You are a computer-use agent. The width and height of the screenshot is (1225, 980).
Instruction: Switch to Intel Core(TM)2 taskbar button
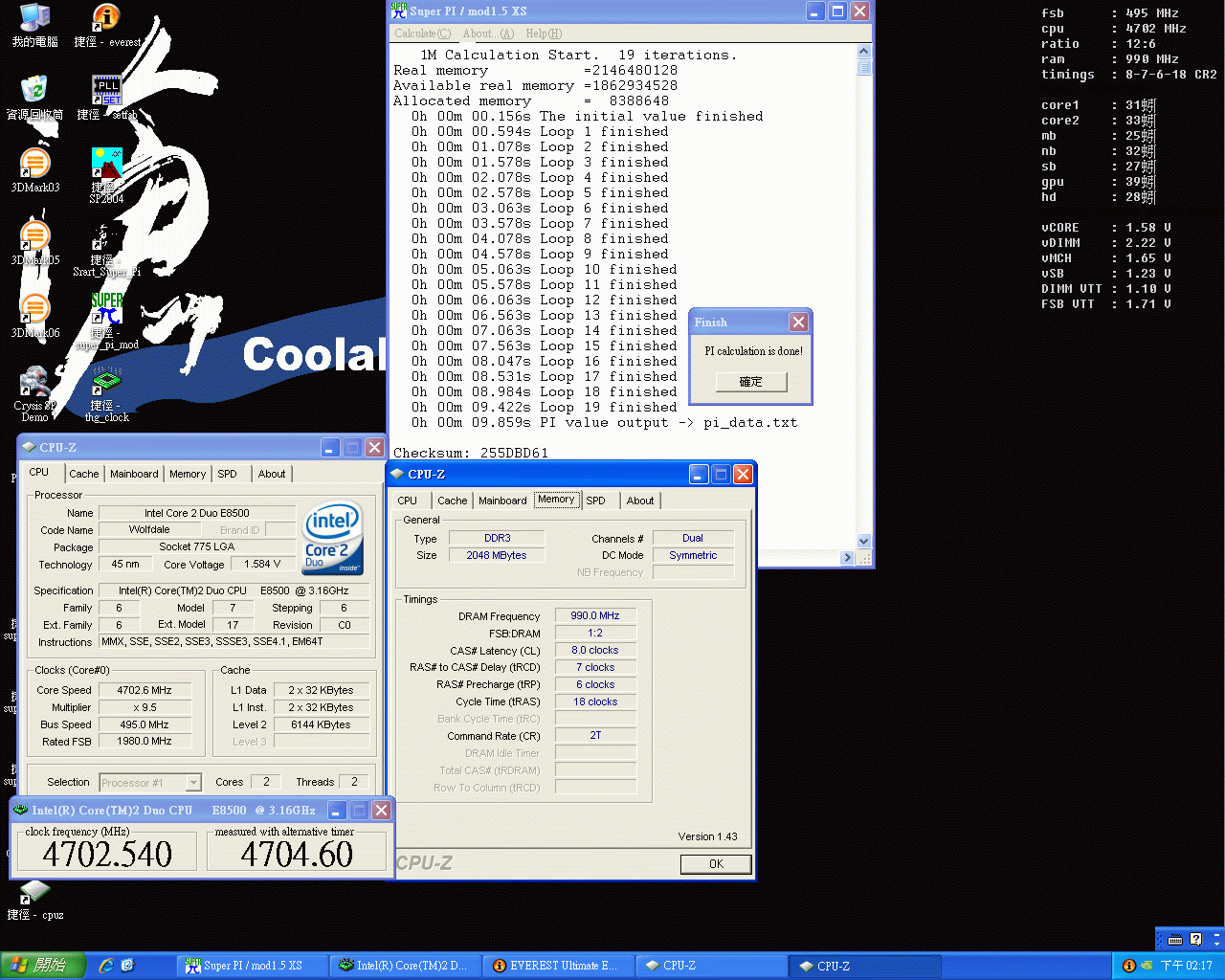(x=406, y=966)
